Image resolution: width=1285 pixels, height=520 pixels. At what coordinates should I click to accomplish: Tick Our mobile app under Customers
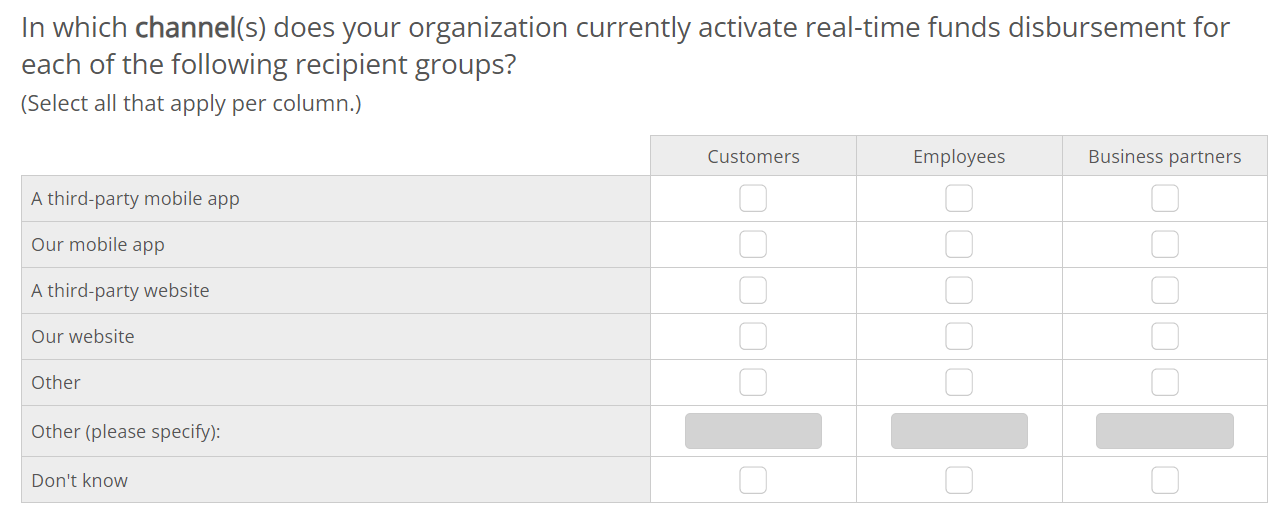tap(753, 244)
